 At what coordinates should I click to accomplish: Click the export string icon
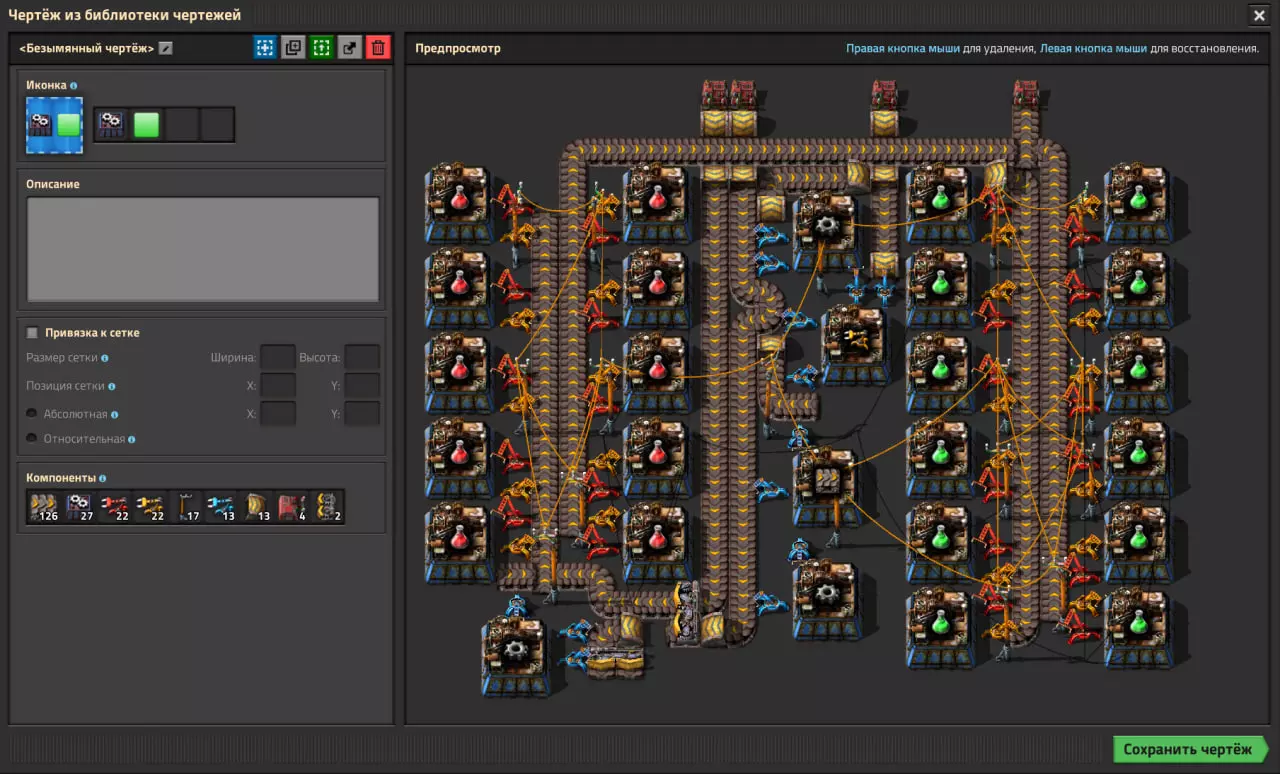tap(349, 48)
